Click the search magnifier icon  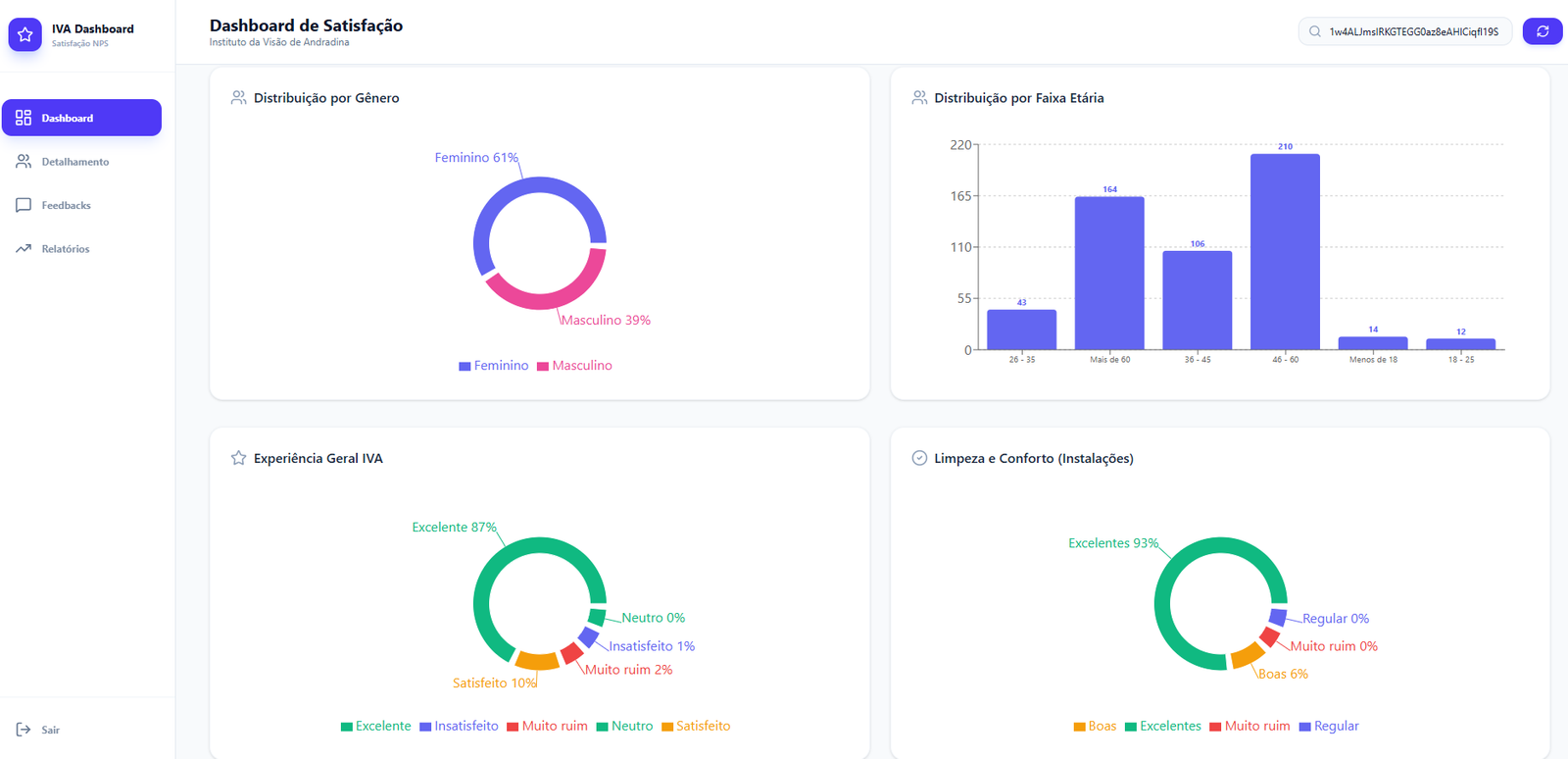point(1315,31)
